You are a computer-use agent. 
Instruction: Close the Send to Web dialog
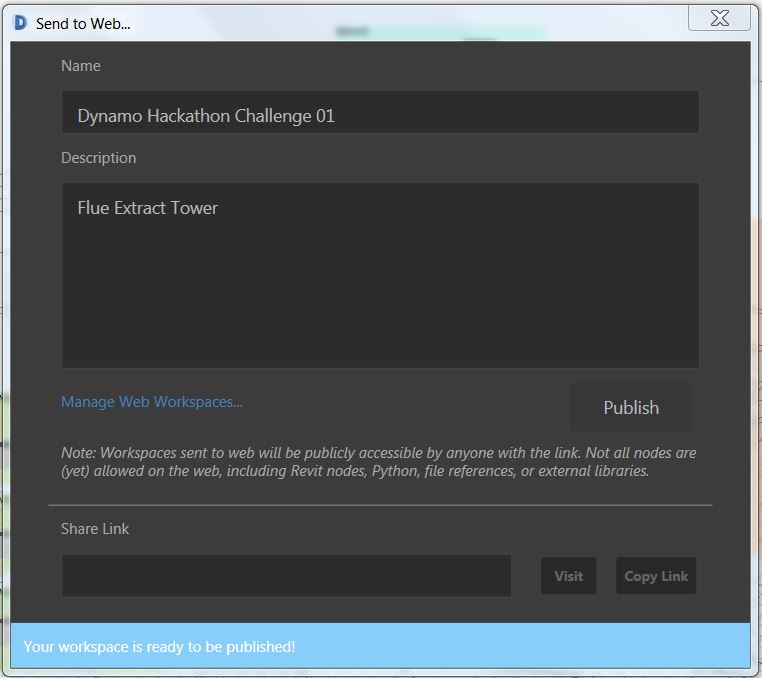(719, 18)
